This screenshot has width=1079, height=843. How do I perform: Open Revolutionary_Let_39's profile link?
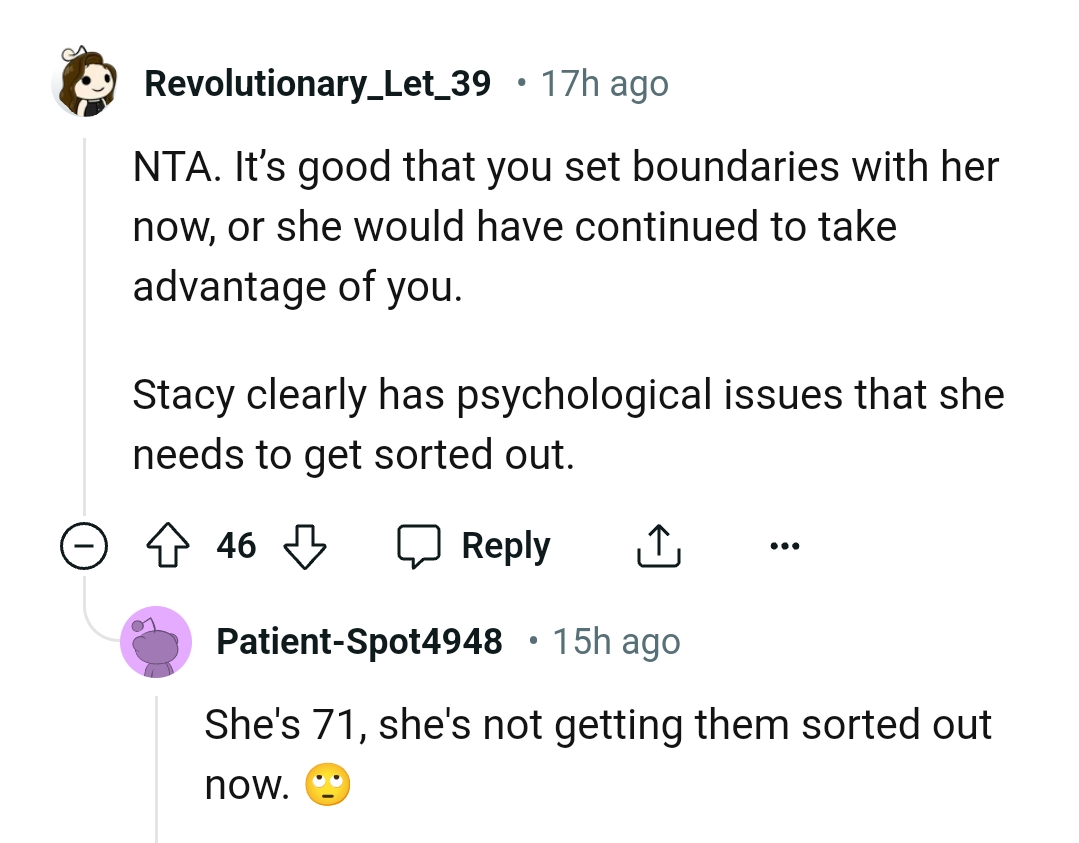point(318,83)
